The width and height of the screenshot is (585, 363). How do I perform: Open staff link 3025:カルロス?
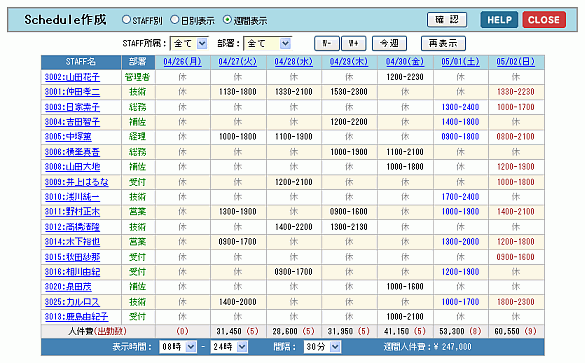tap(72, 302)
